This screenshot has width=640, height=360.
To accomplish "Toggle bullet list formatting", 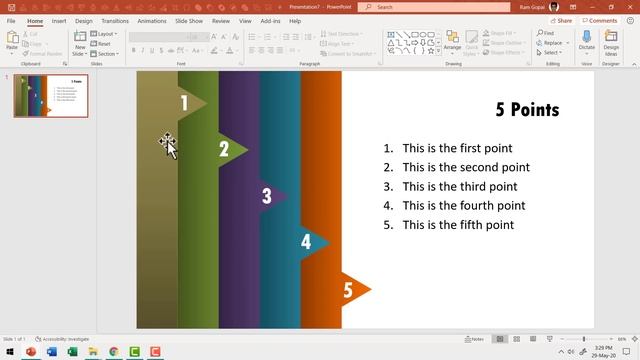I will pyautogui.click(x=253, y=37).
